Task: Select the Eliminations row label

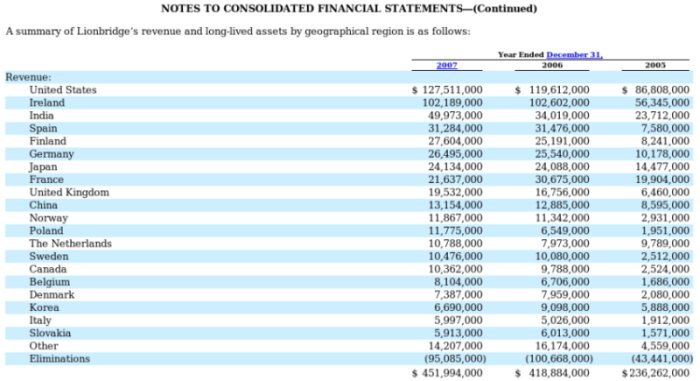Action: (59, 359)
